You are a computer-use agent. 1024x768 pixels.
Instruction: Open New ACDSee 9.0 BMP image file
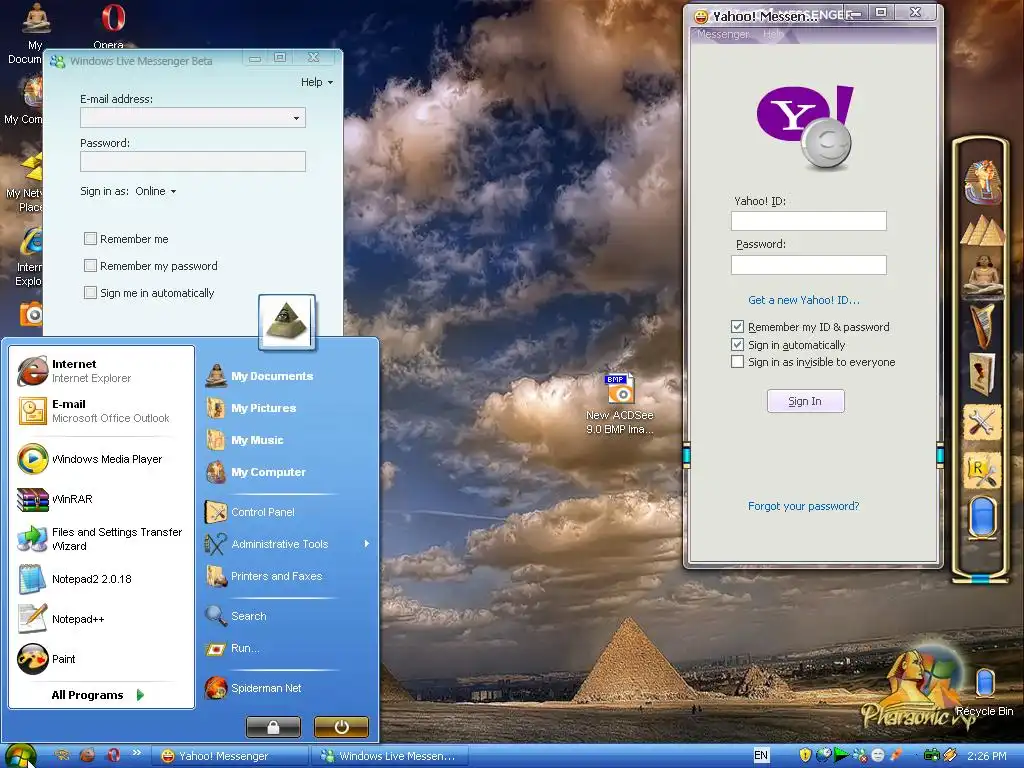pyautogui.click(x=620, y=404)
